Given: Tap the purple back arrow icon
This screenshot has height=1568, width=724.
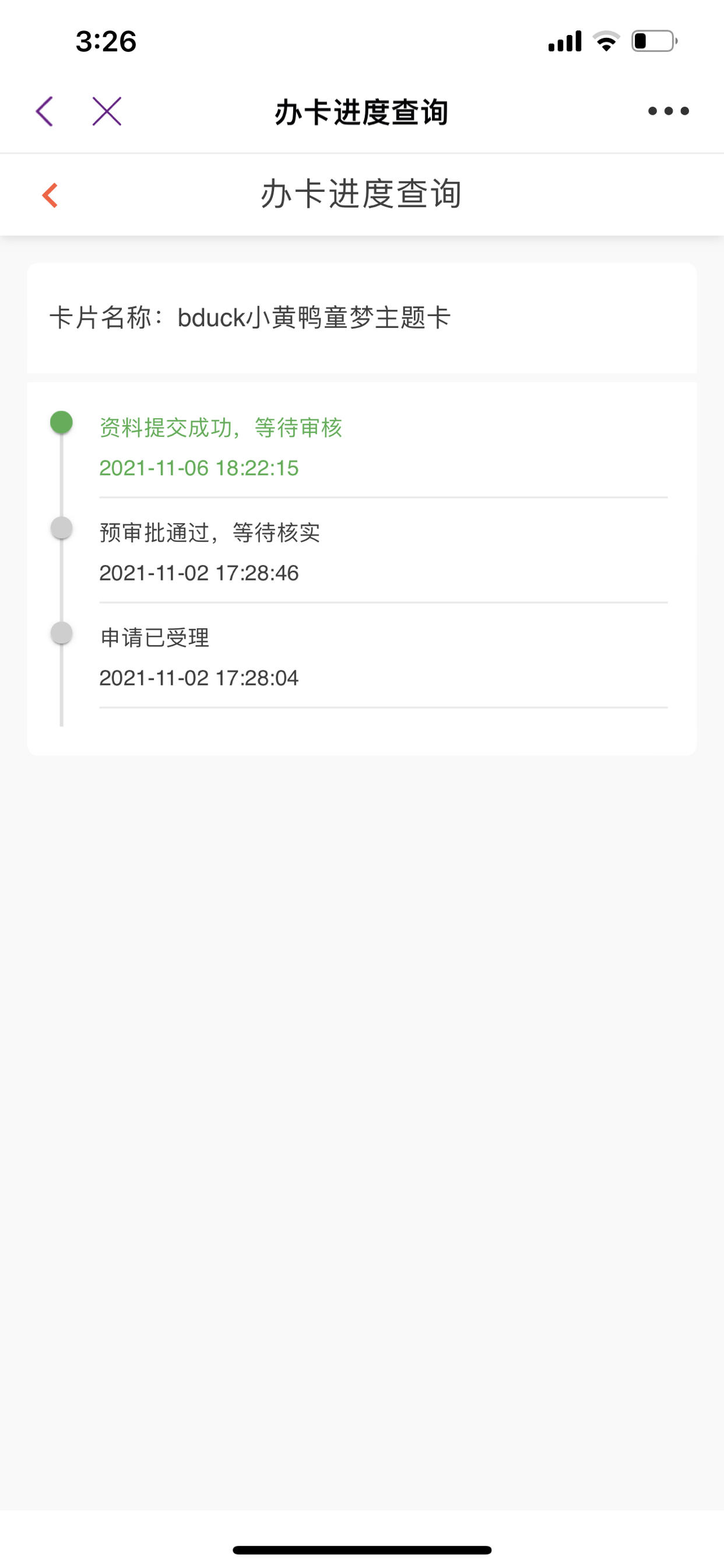Looking at the screenshot, I should [x=44, y=111].
